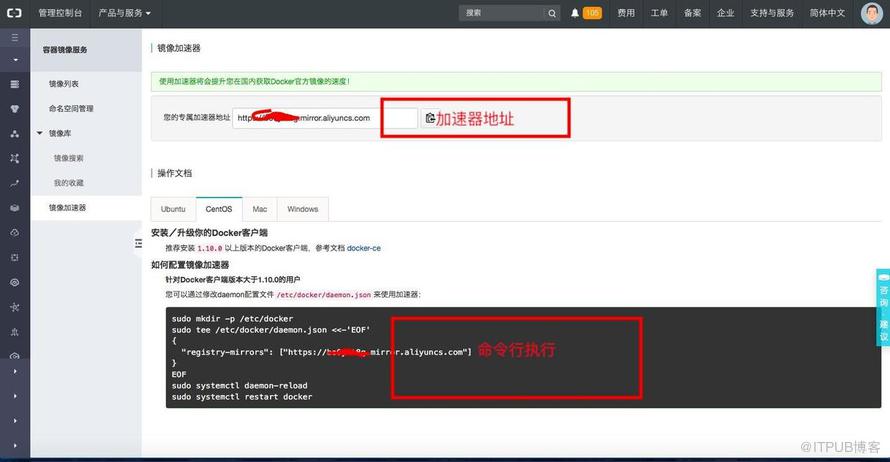Click the 'sudo systemctl daemon-reload' code line
Screen dimensions: 890x462
tap(240, 385)
